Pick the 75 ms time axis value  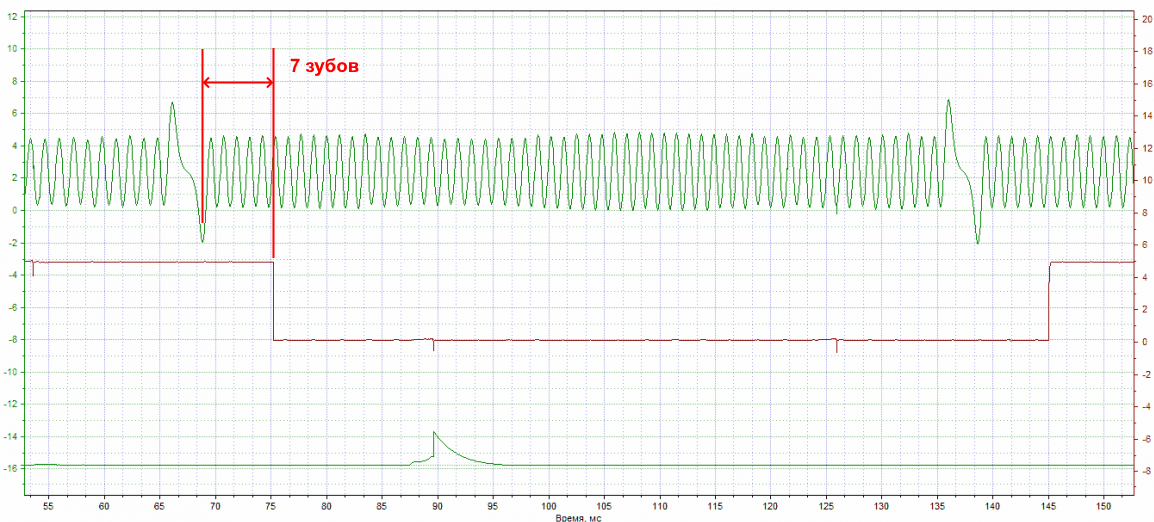point(271,507)
